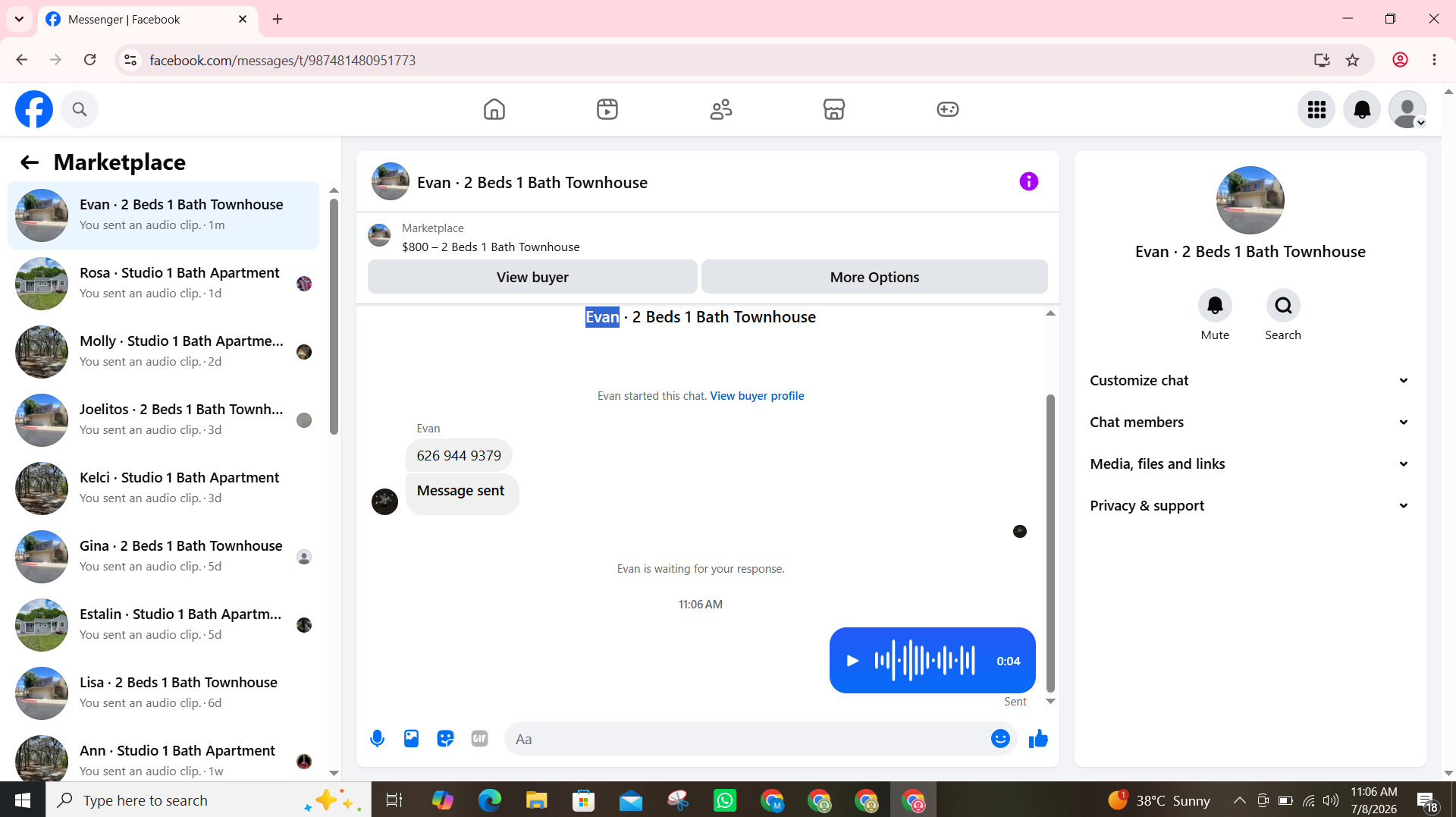Open Estalin Studio Apartment conversation
This screenshot has width=1456, height=817.
coord(163,625)
